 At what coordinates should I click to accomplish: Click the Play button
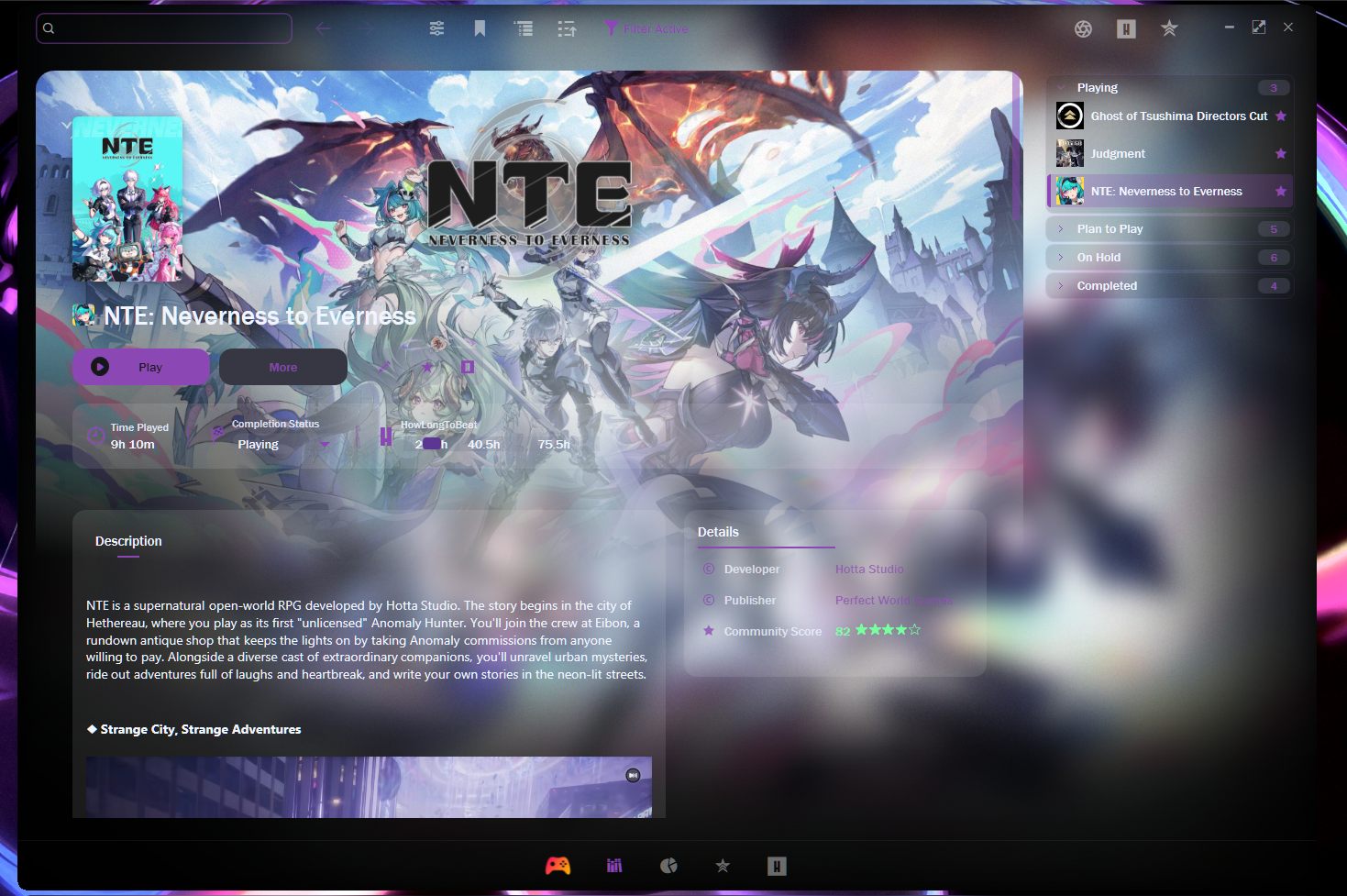[141, 367]
